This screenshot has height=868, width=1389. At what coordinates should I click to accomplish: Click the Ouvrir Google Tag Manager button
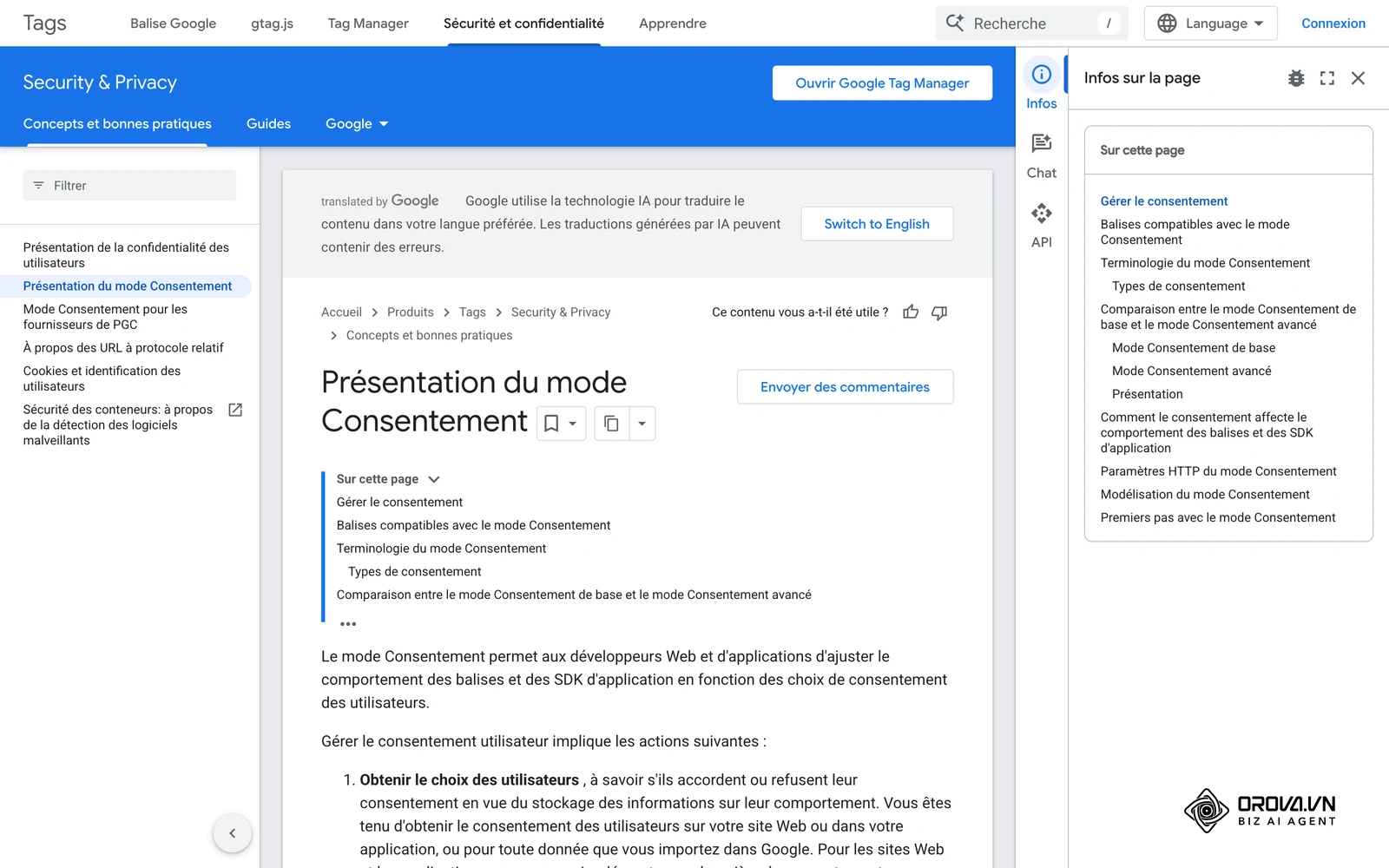pyautogui.click(x=882, y=83)
